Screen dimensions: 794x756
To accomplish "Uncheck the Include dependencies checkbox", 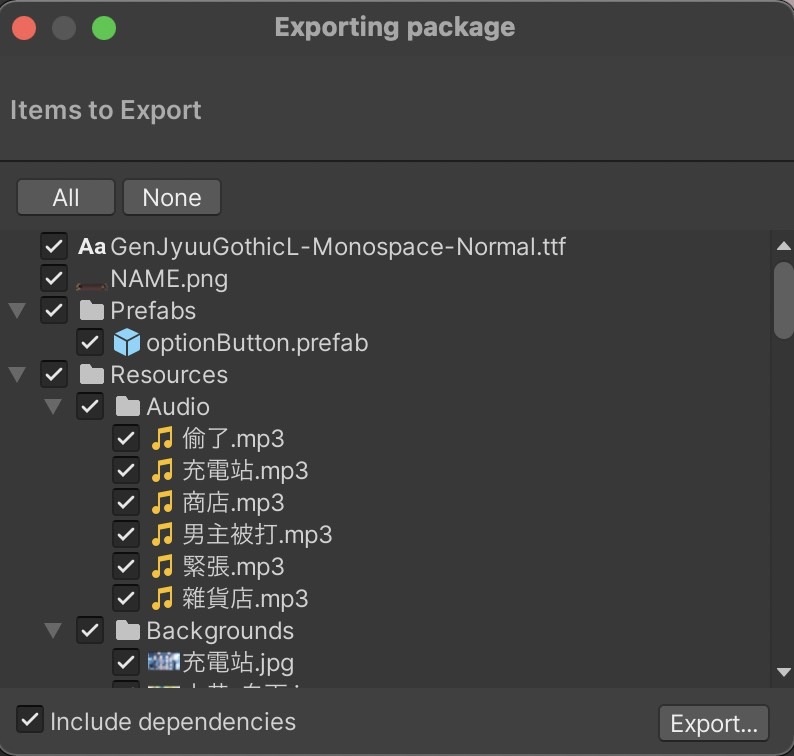I will pyautogui.click(x=30, y=720).
